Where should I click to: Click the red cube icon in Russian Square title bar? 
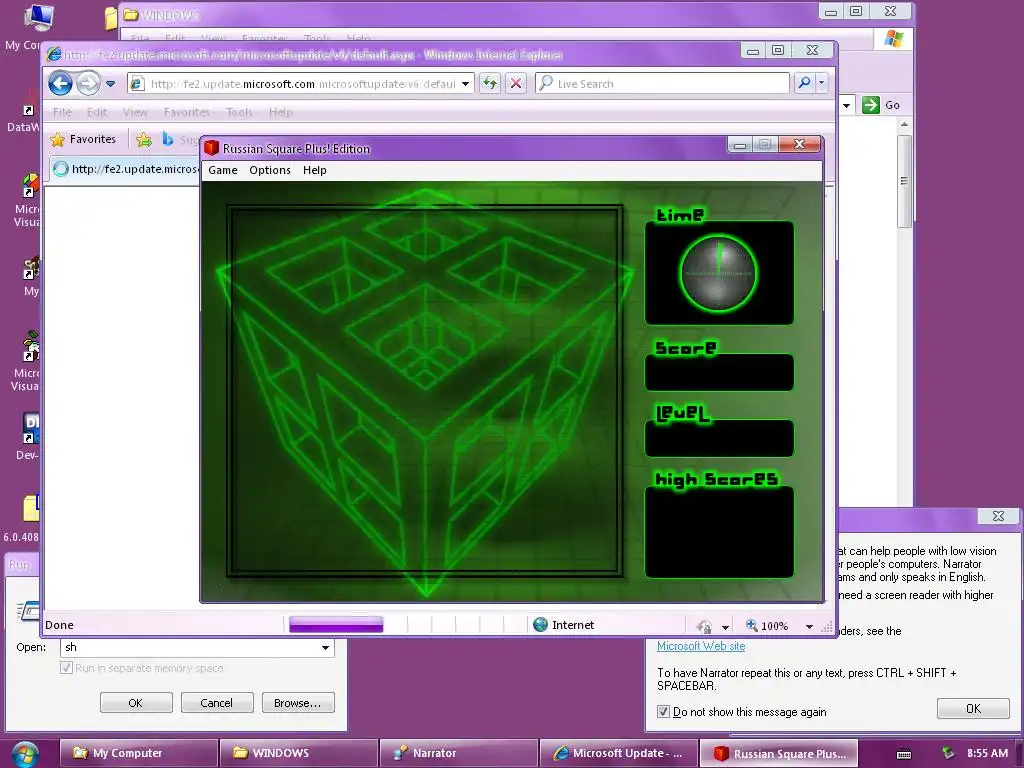tap(211, 148)
